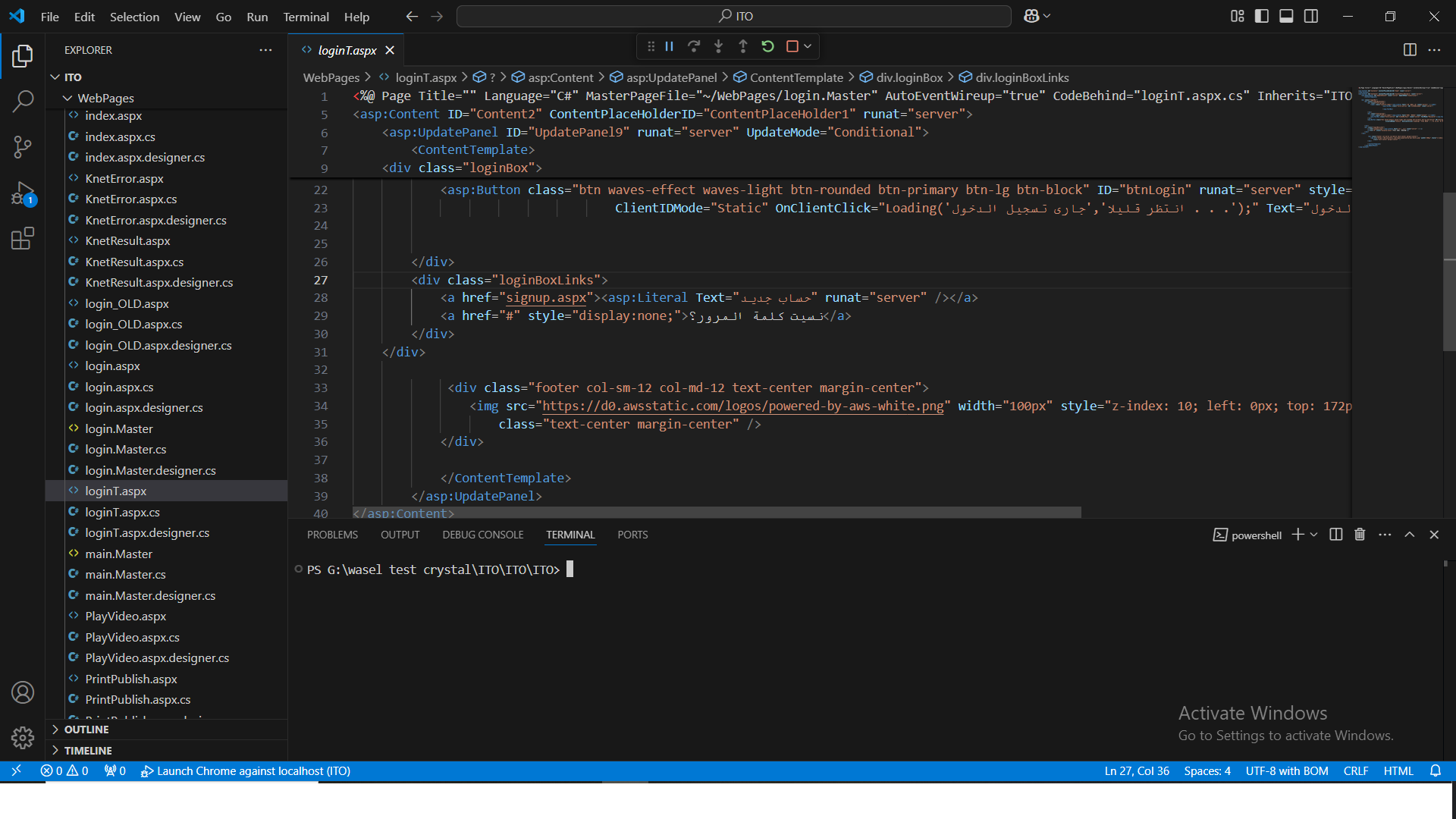Open the Source Control view

point(23,146)
